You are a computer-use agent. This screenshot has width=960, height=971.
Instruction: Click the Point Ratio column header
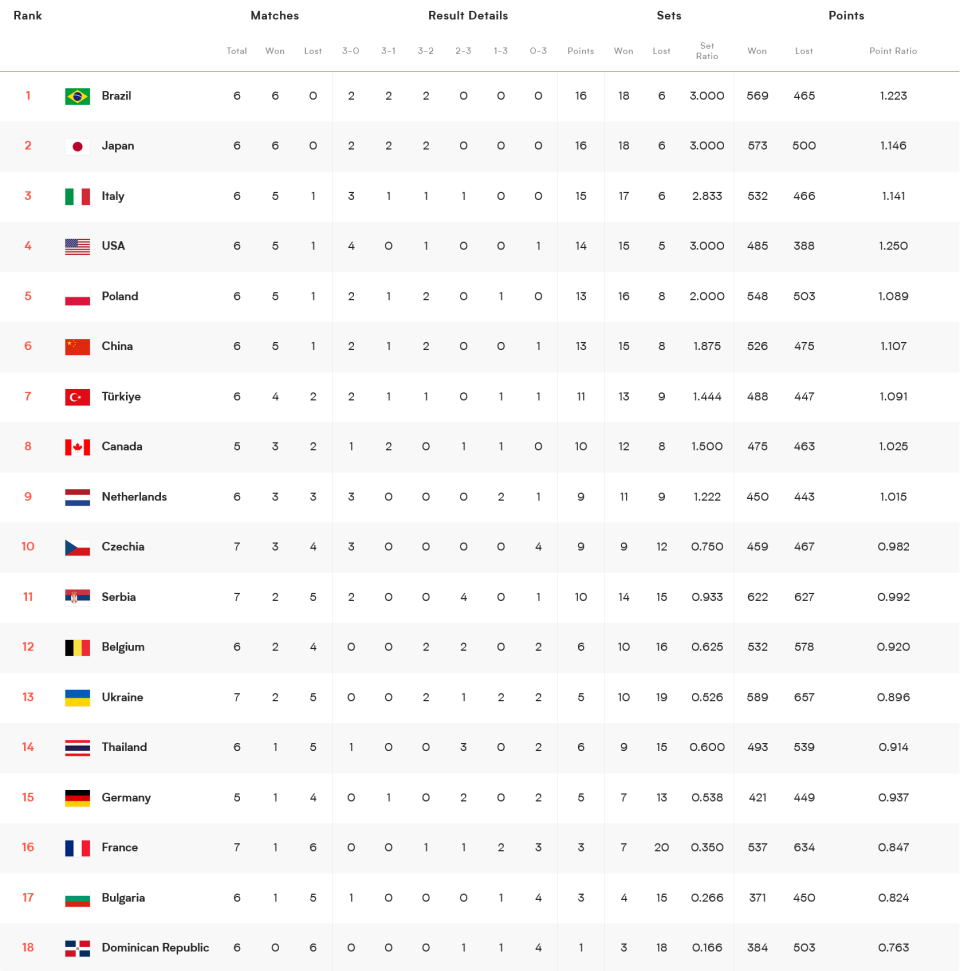coord(892,51)
